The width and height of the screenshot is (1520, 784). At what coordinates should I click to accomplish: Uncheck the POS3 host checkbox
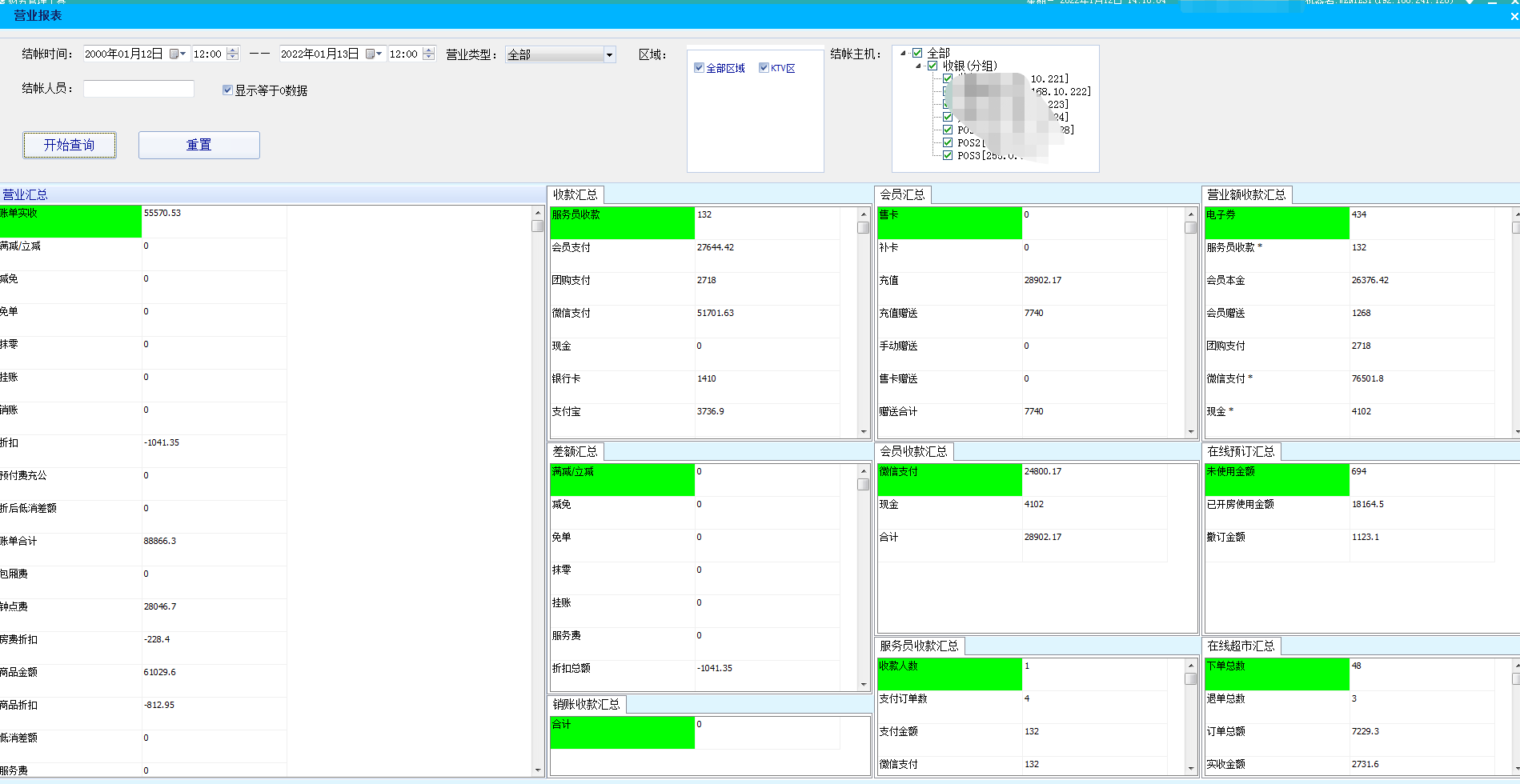tap(948, 155)
